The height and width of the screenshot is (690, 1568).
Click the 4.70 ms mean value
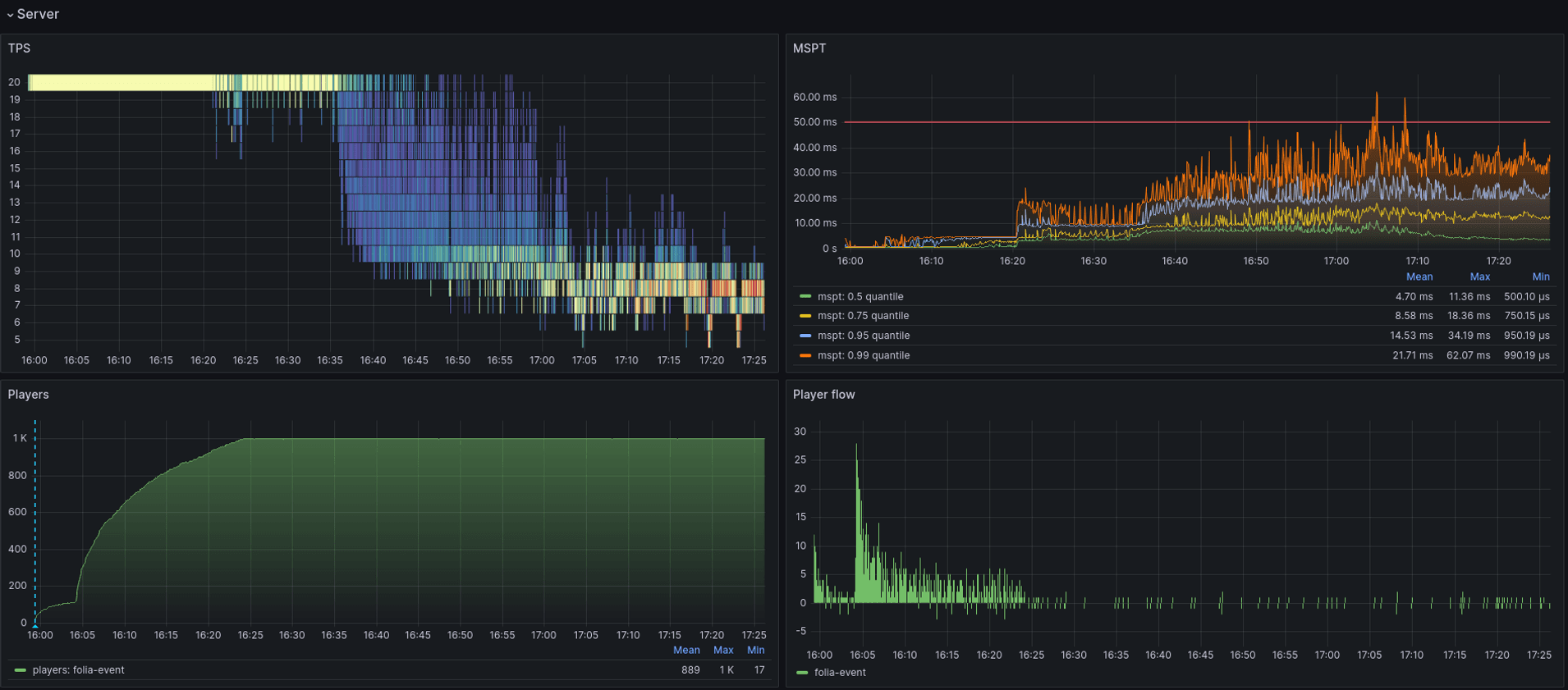(x=1414, y=296)
